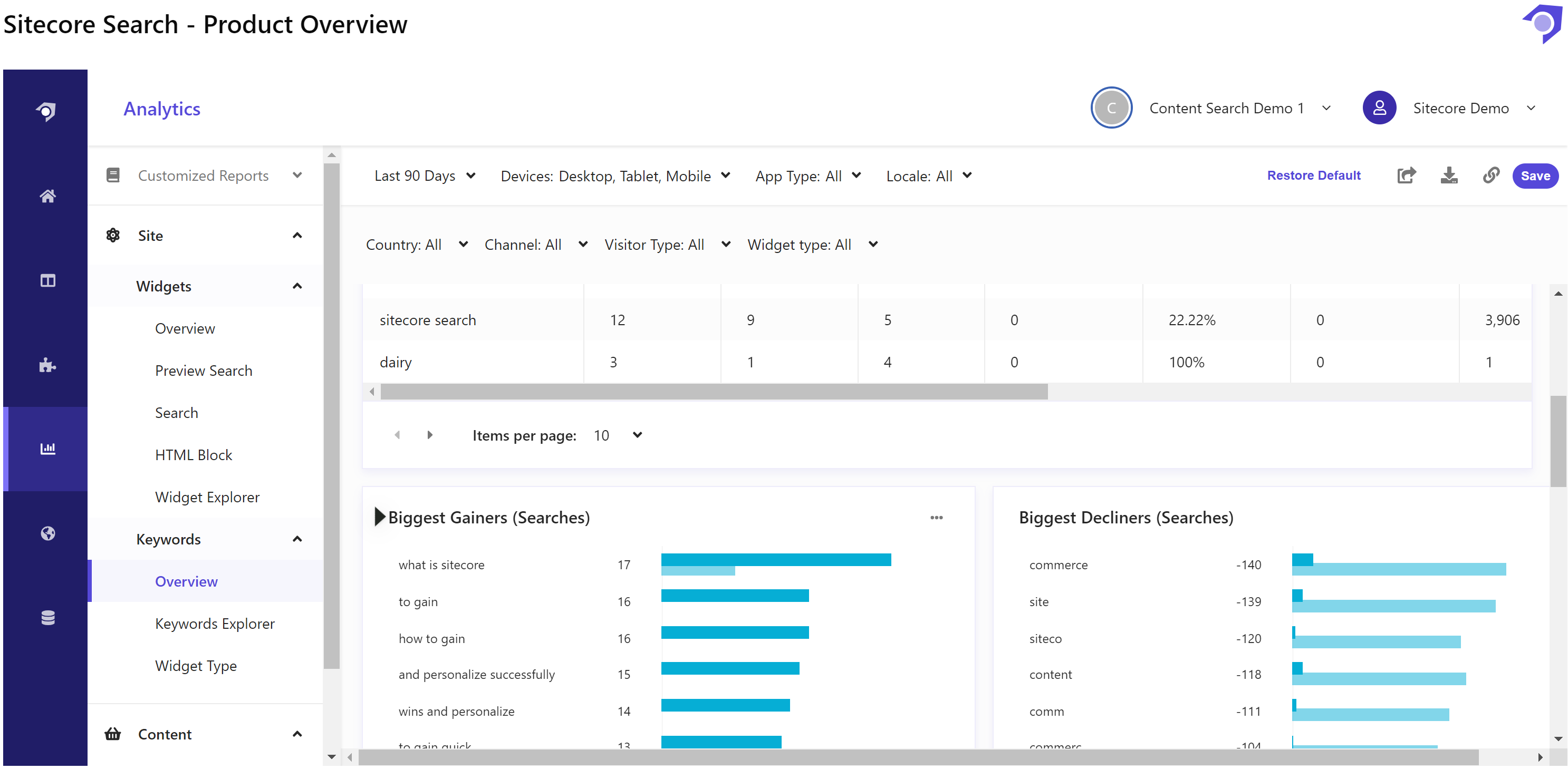The width and height of the screenshot is (1568, 769).
Task: Copy link using chain icon
Action: (x=1490, y=176)
